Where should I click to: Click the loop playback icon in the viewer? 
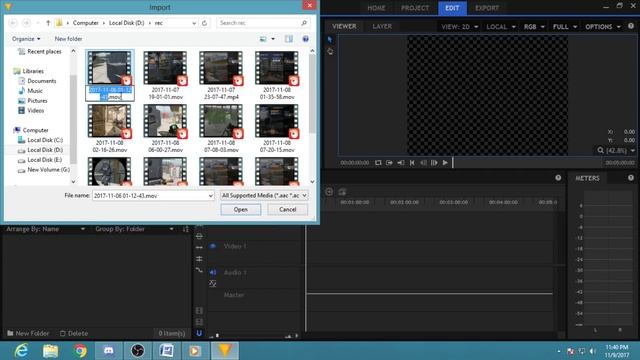(x=378, y=162)
